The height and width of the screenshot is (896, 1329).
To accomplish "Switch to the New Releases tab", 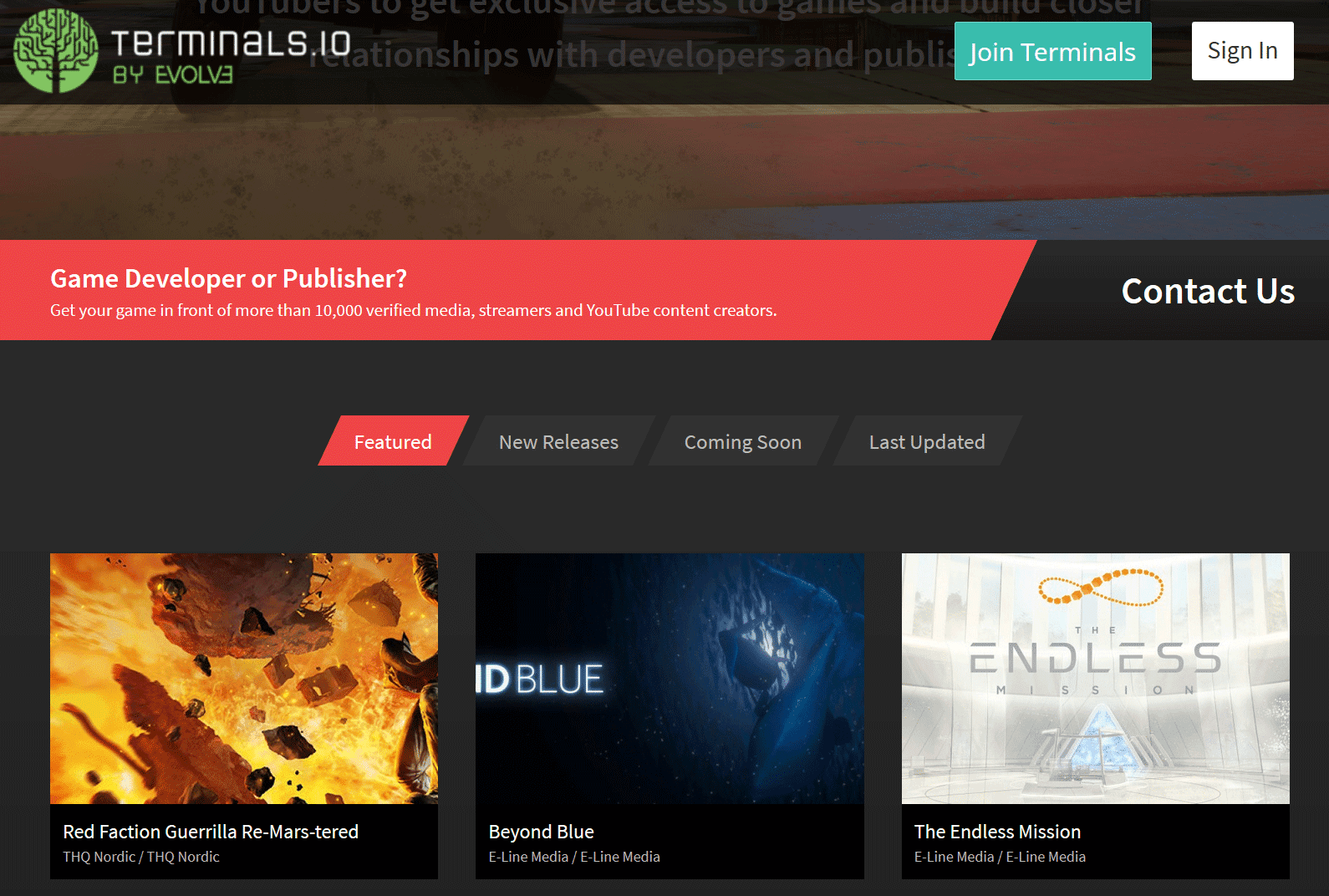I will (558, 440).
